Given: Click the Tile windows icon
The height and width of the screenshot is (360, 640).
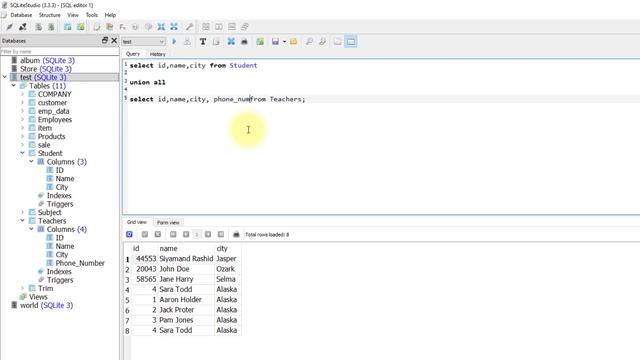Looking at the screenshot, I should click(206, 27).
